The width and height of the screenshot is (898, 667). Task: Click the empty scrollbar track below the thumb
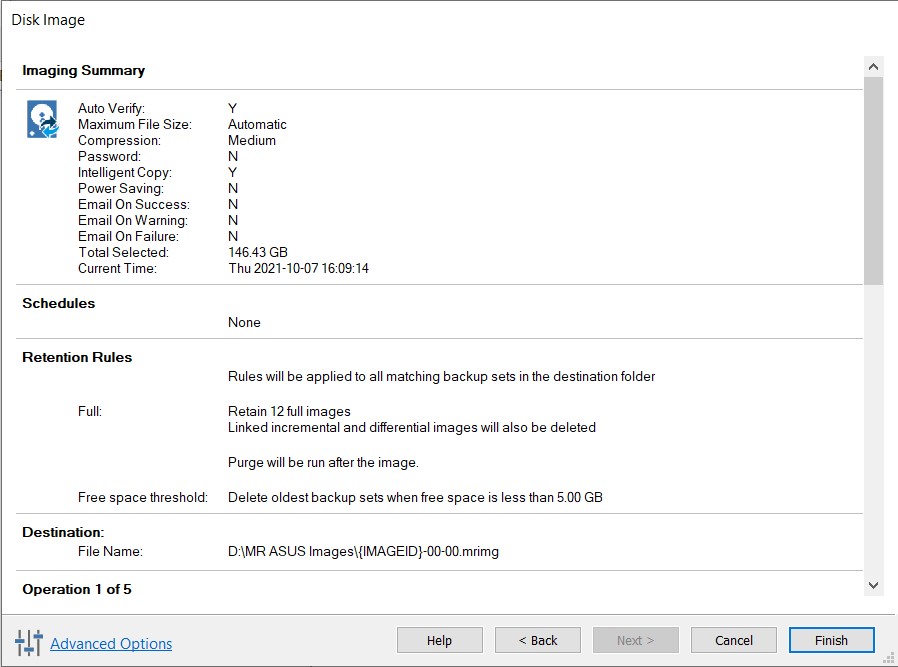(873, 430)
